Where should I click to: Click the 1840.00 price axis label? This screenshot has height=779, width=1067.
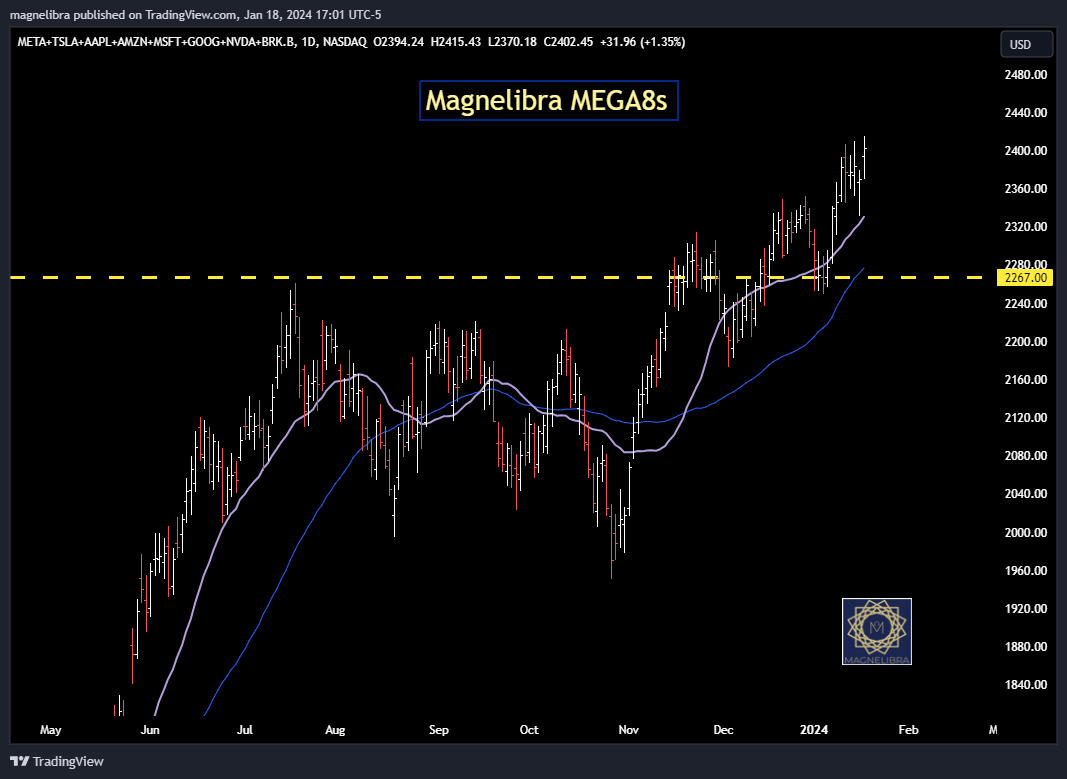[x=1025, y=685]
